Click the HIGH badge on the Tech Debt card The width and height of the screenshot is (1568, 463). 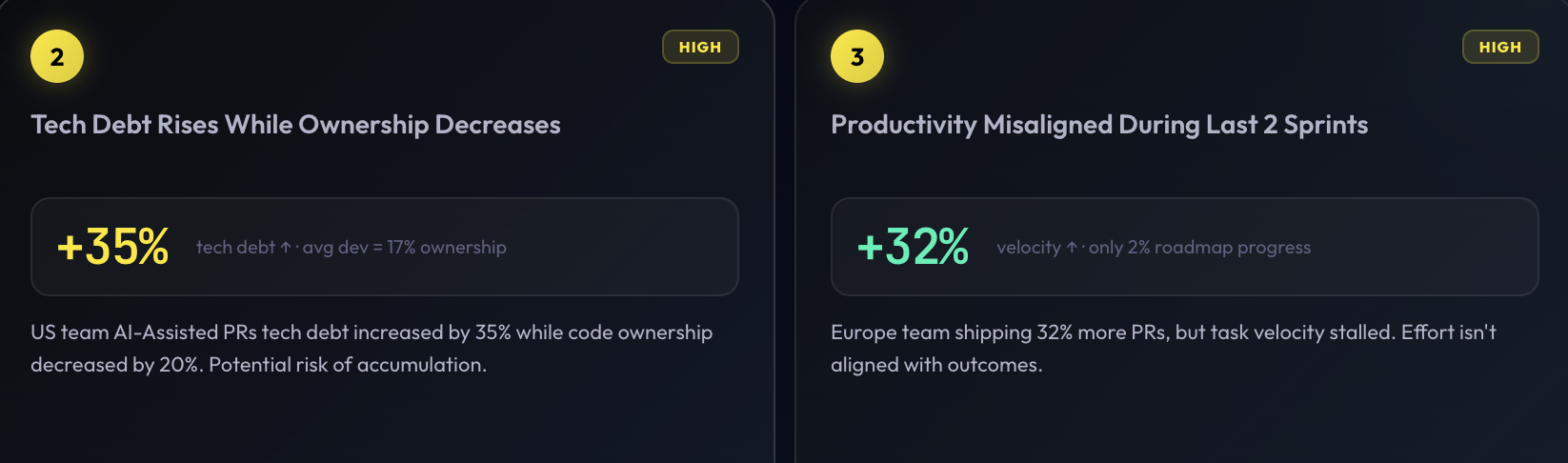click(700, 48)
